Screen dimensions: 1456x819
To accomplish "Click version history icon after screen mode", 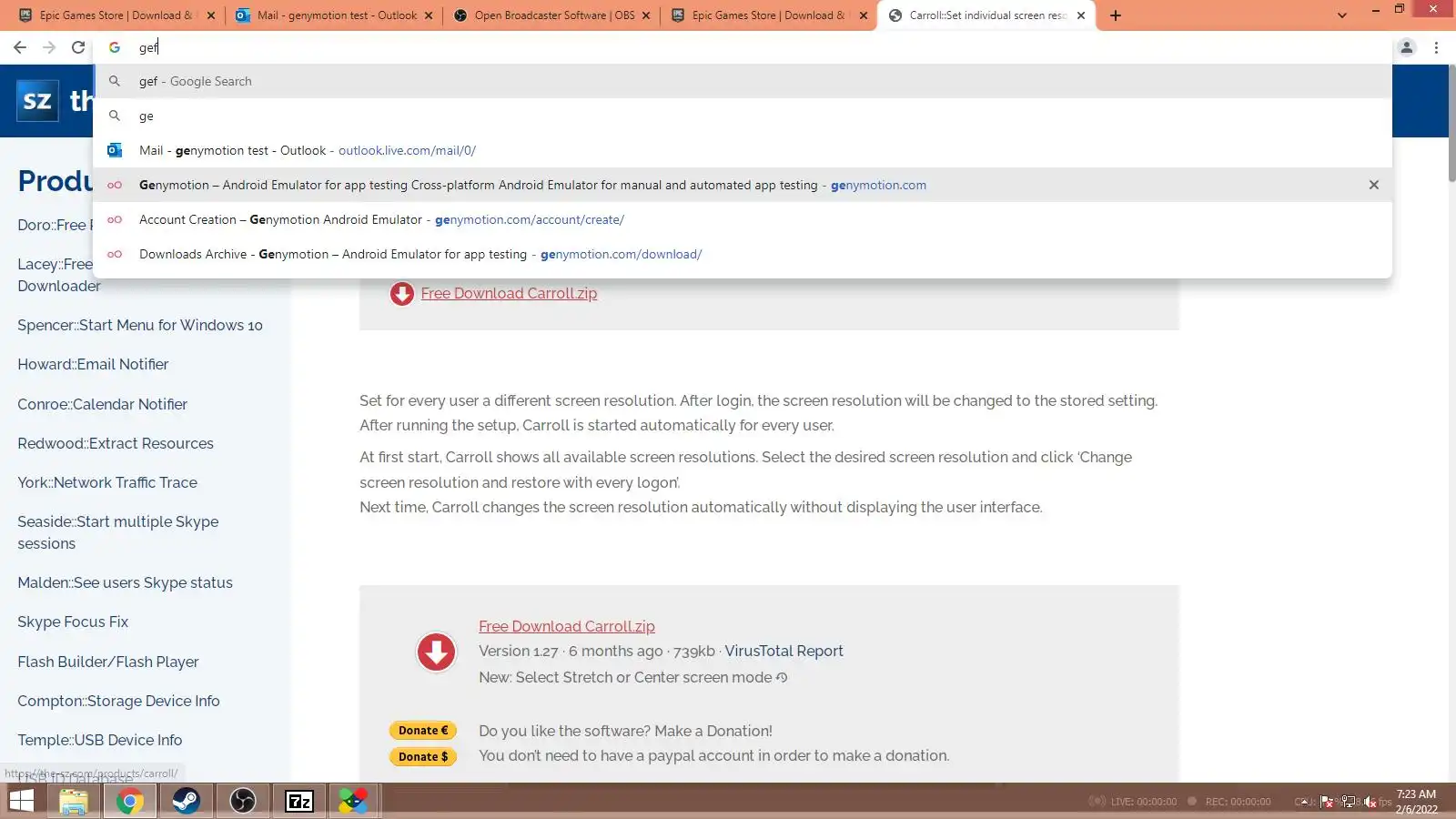I will [x=782, y=677].
